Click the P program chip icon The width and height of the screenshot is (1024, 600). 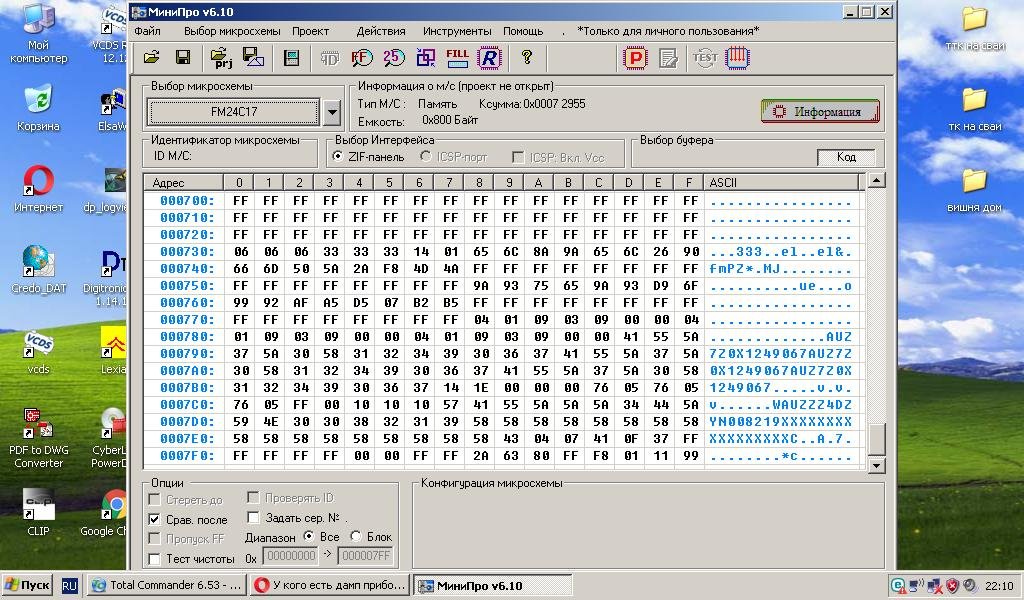point(635,58)
